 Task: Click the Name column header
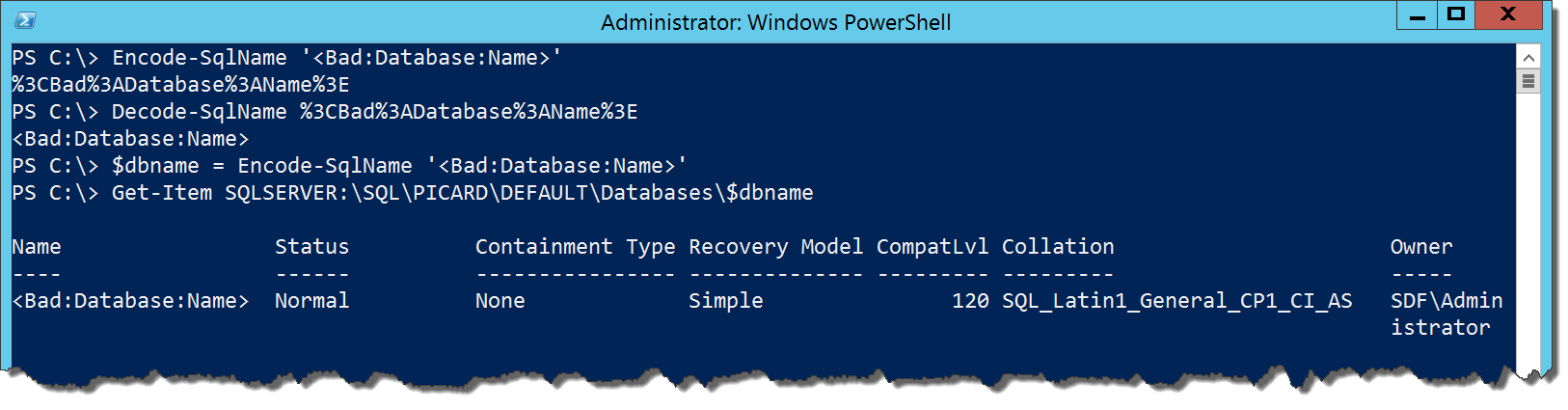[x=37, y=247]
